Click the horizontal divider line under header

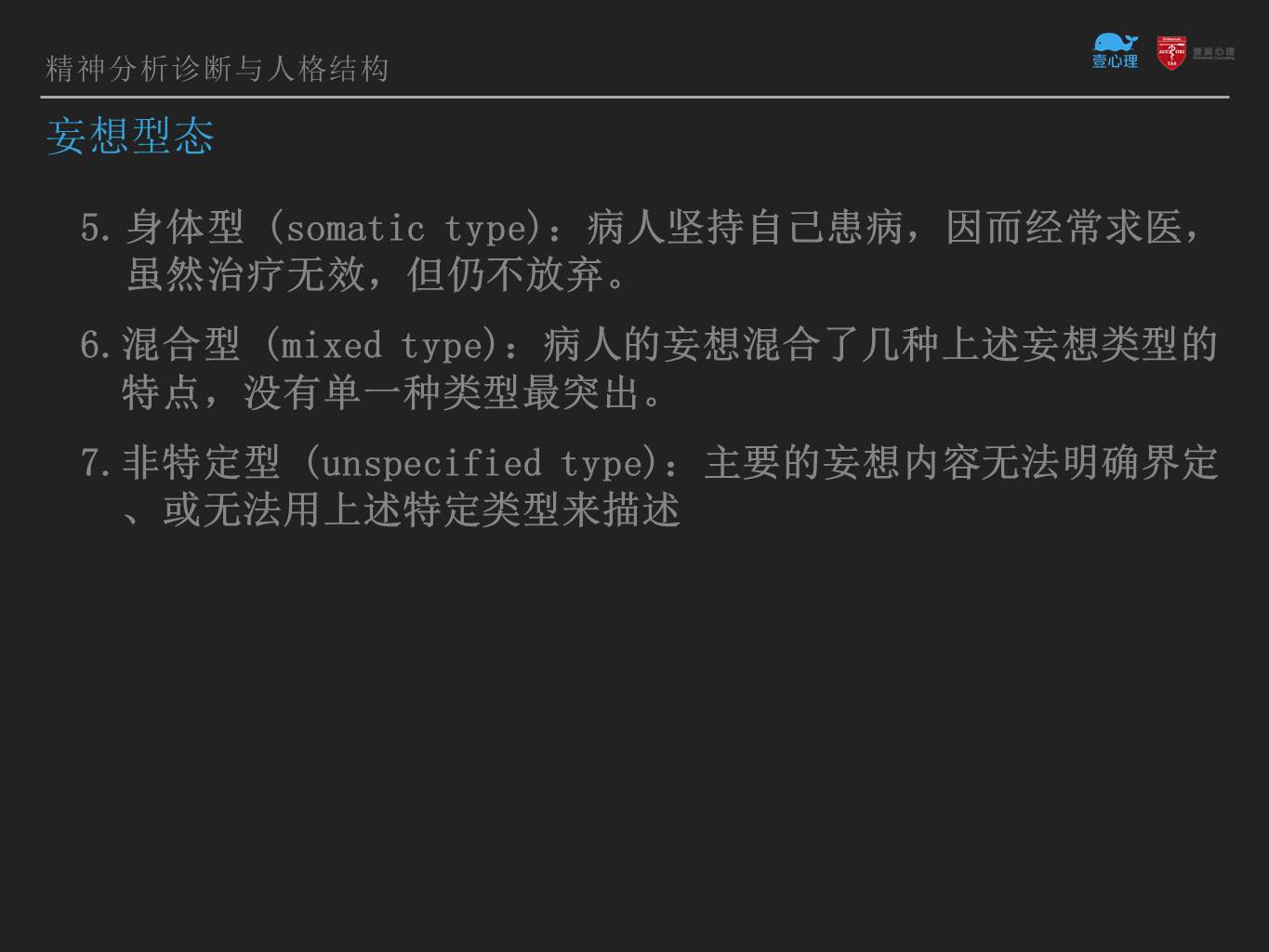coord(635,97)
